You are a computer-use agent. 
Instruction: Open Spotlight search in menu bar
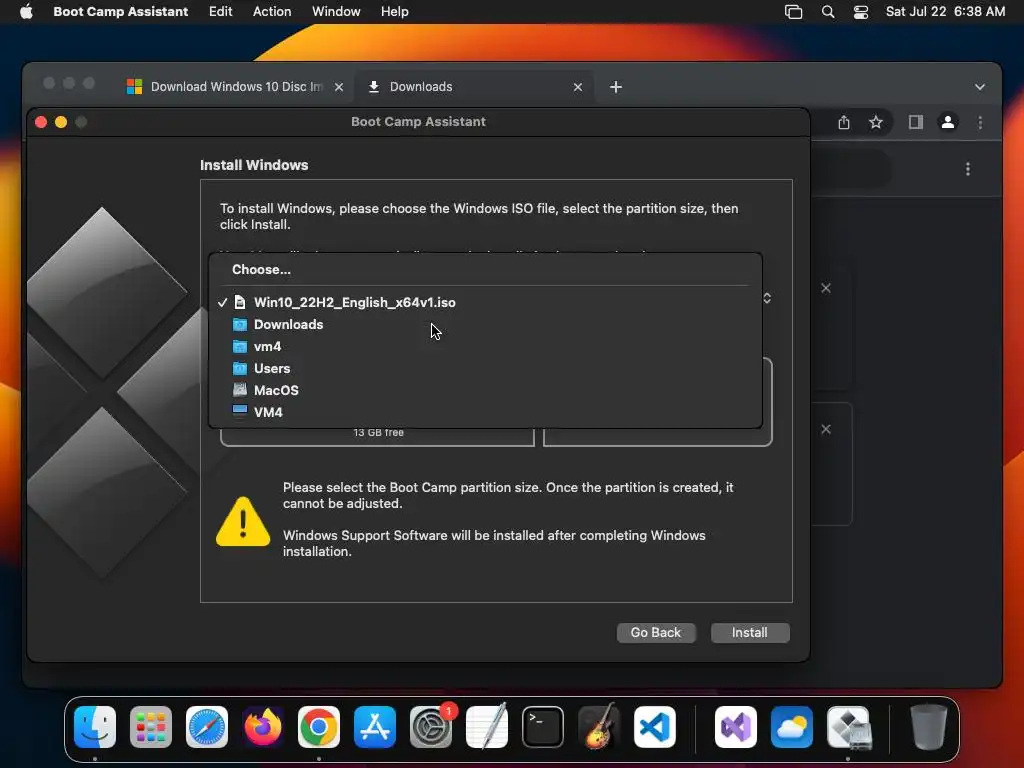pyautogui.click(x=827, y=12)
